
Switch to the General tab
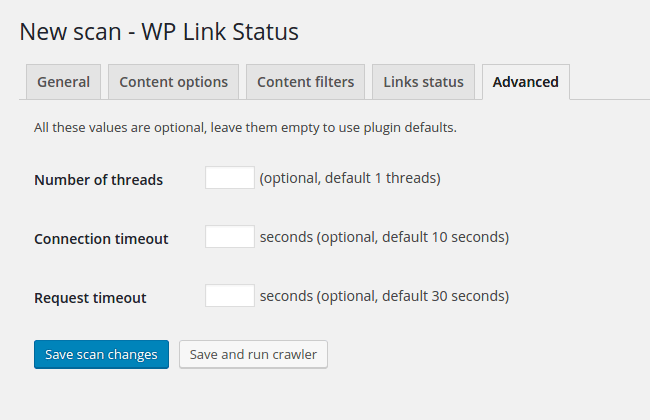pos(63,82)
